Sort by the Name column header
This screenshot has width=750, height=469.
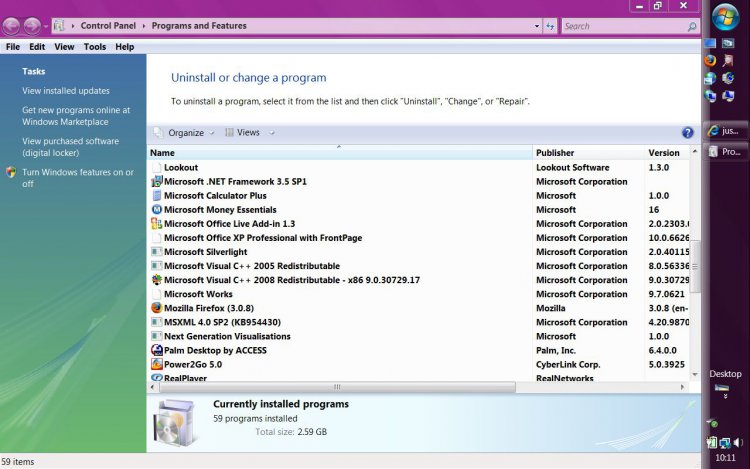(340, 153)
